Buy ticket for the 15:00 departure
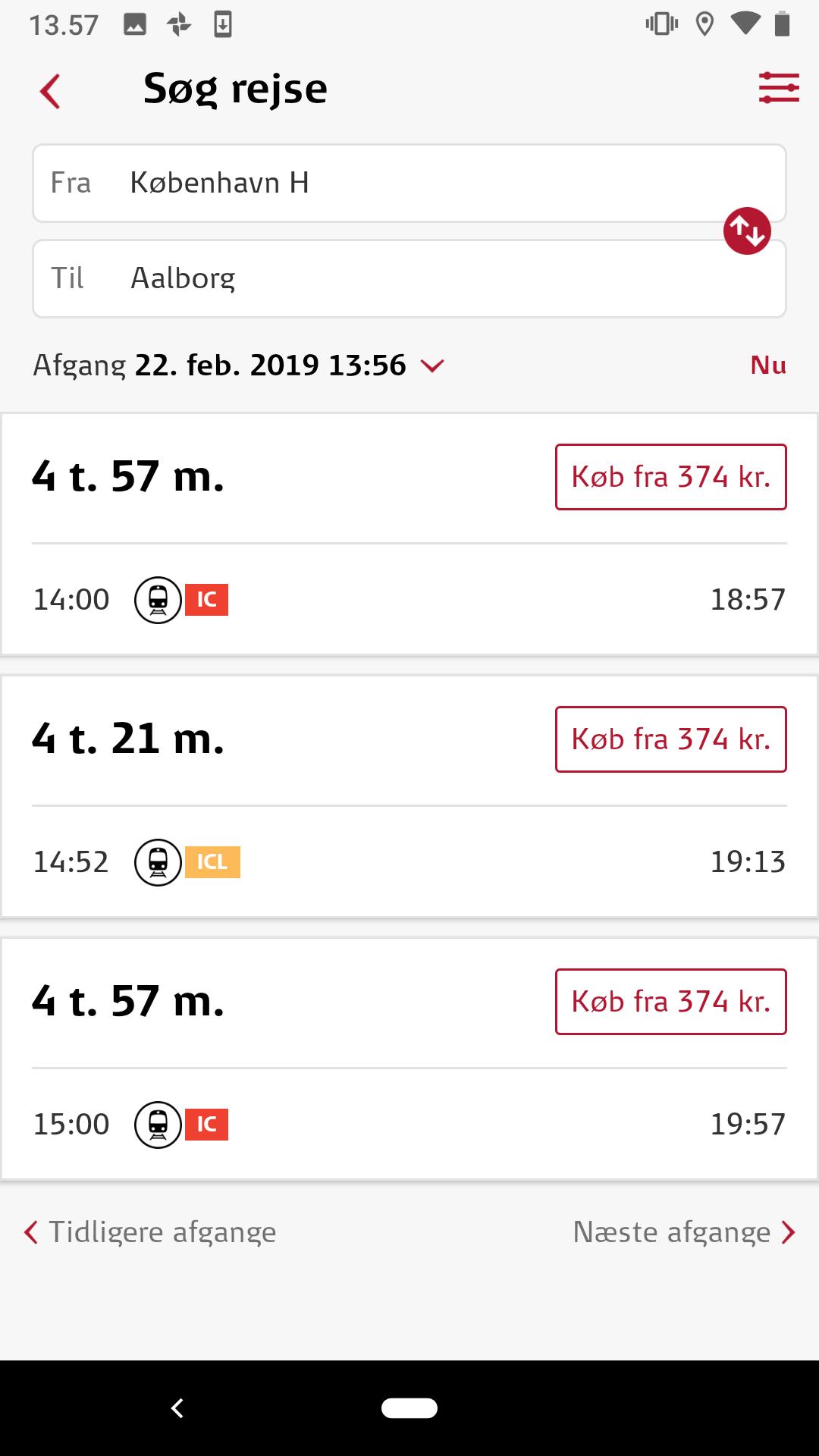This screenshot has width=819, height=1456. [x=670, y=1002]
